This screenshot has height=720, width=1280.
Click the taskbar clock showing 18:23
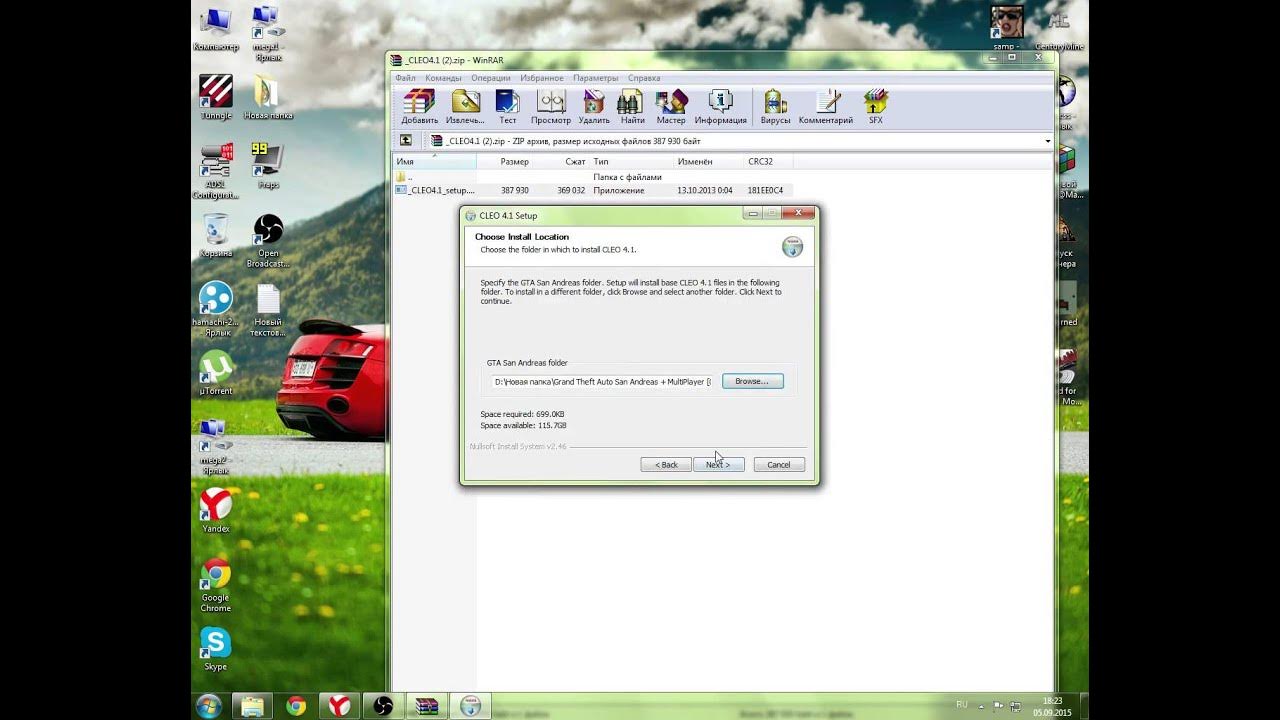pos(1052,706)
